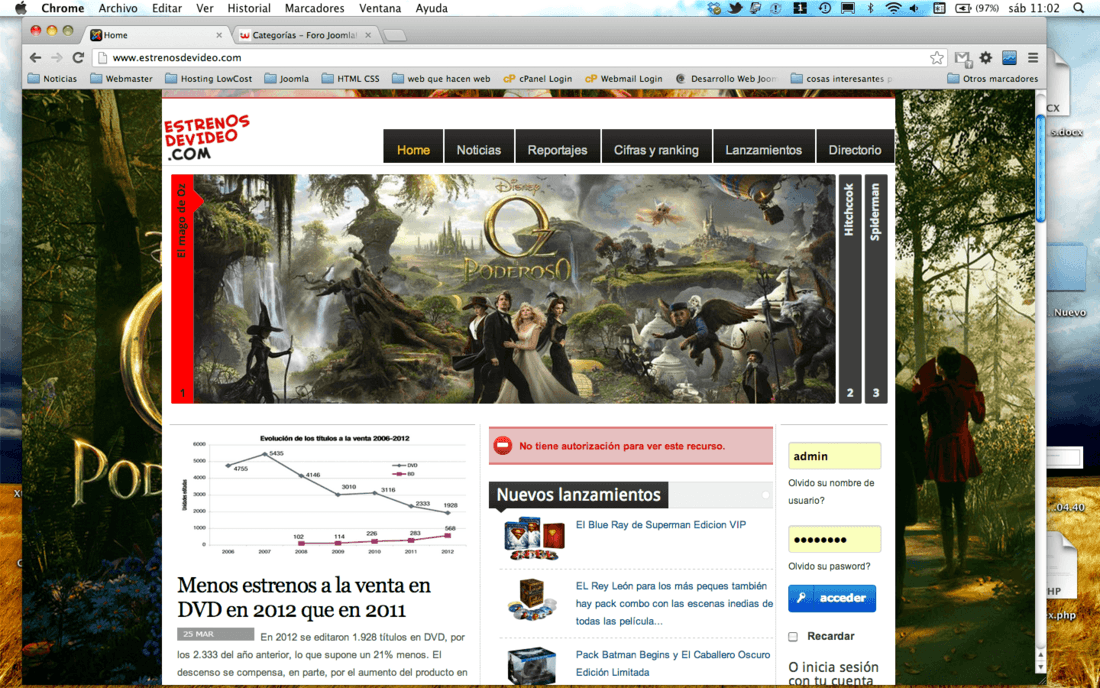Open El Blue Ray de Superman link
Image resolution: width=1100 pixels, height=688 pixels.
pyautogui.click(x=661, y=525)
